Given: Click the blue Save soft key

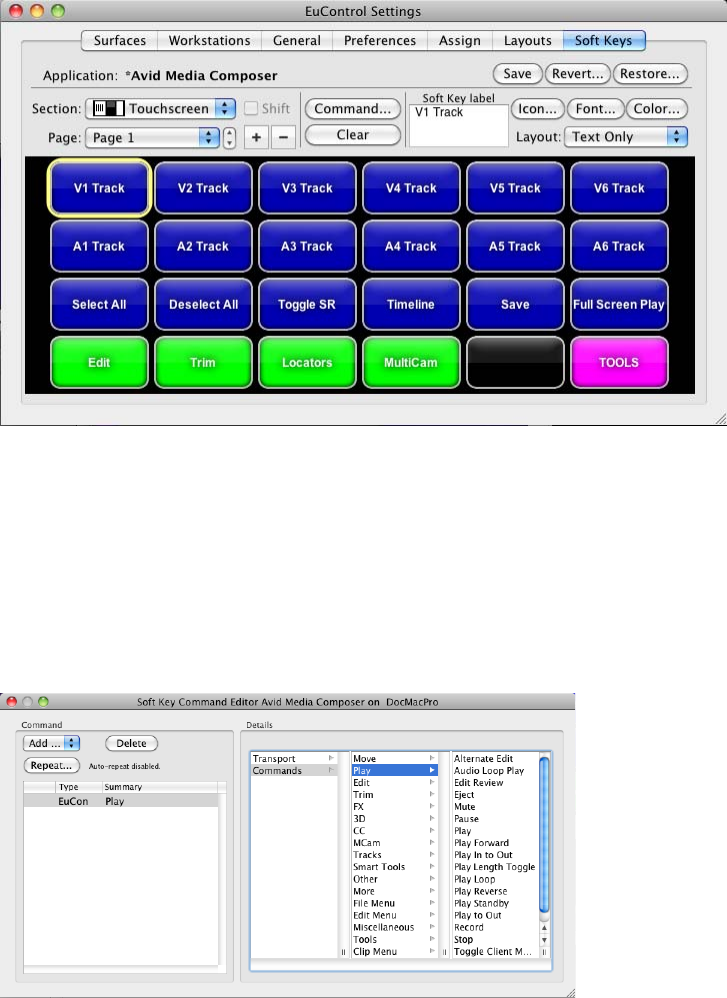Looking at the screenshot, I should [x=515, y=304].
